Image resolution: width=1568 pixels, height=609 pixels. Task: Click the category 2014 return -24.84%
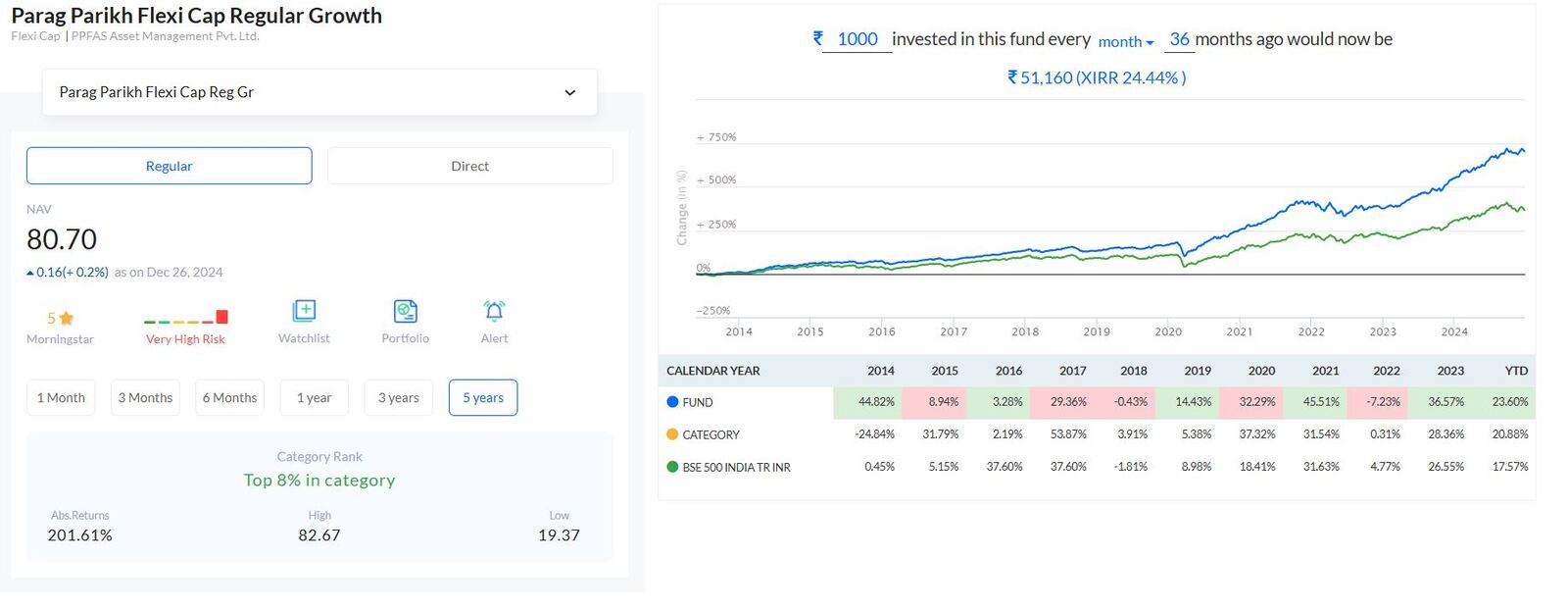point(874,434)
